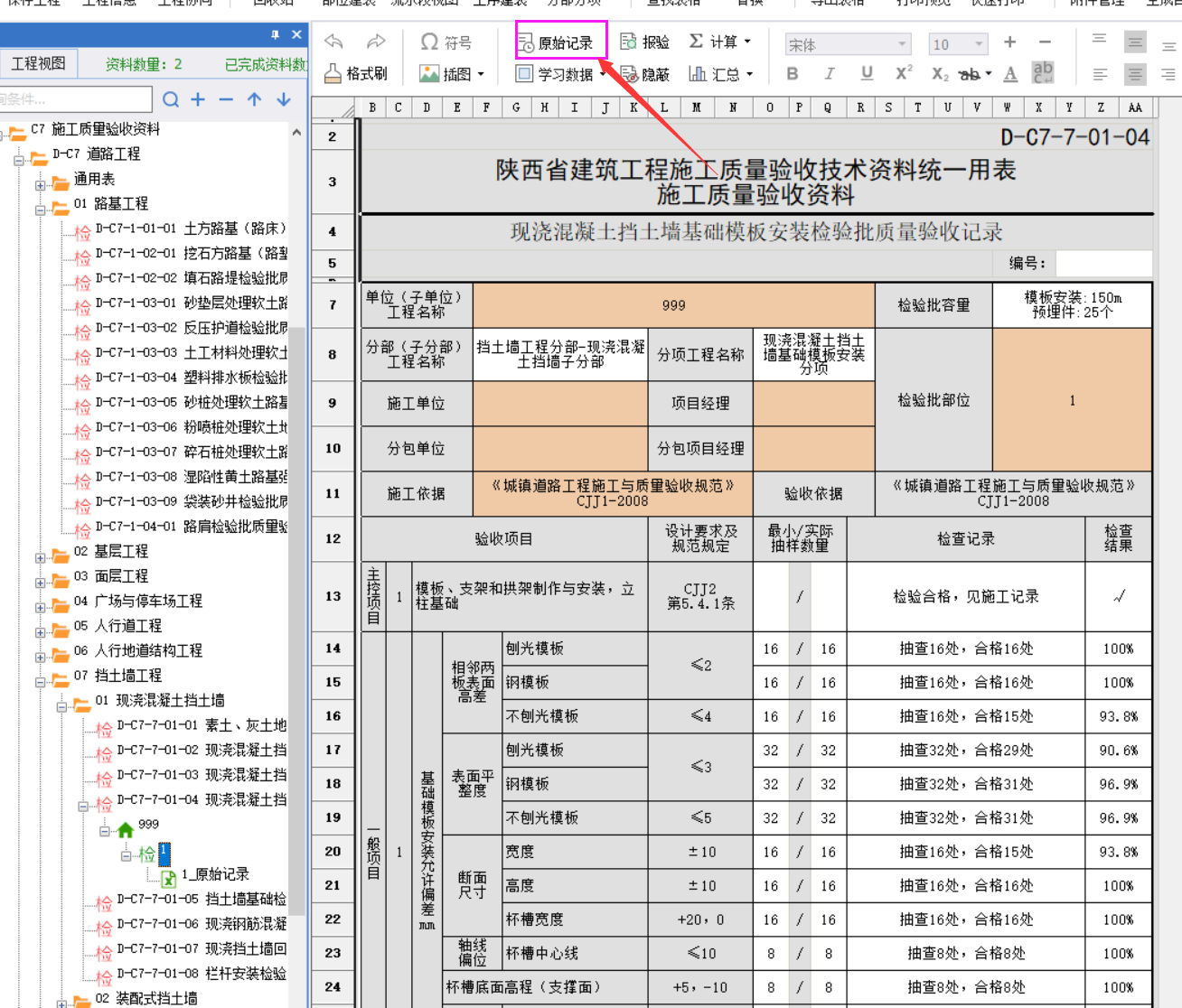The image size is (1182, 1008).
Task: Toggle center horizontal alignment
Action: [x=1135, y=74]
